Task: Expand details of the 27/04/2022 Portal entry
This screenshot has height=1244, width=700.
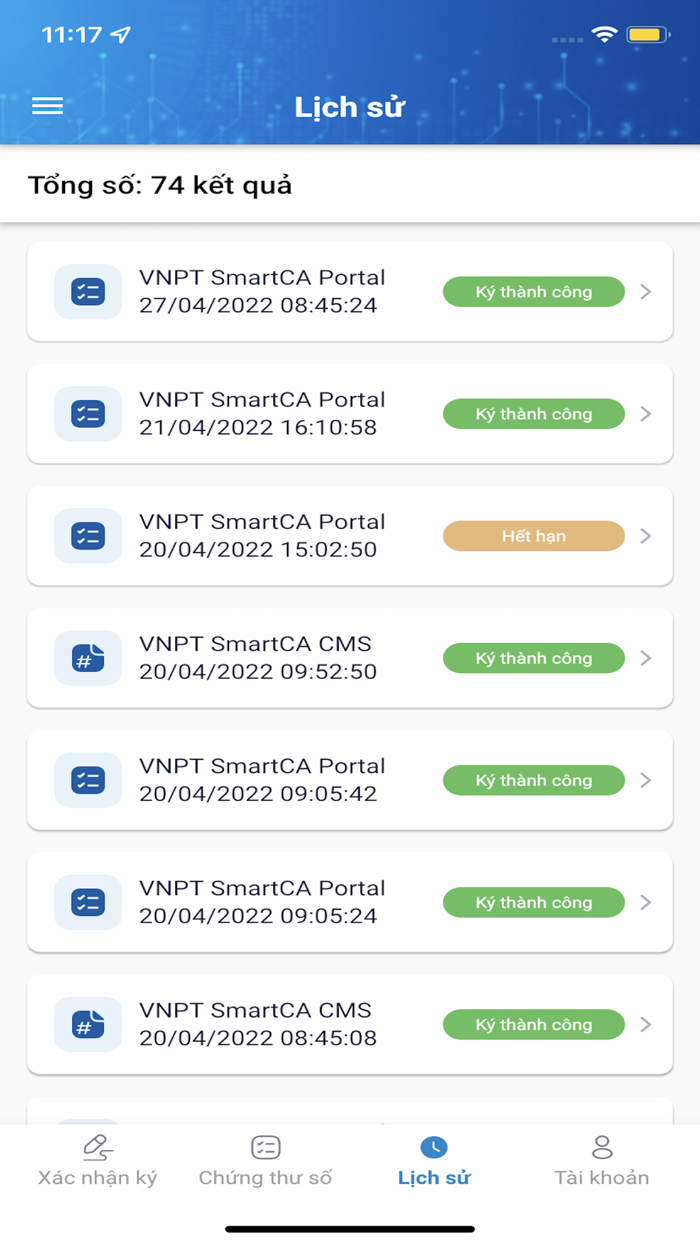Action: pyautogui.click(x=645, y=291)
